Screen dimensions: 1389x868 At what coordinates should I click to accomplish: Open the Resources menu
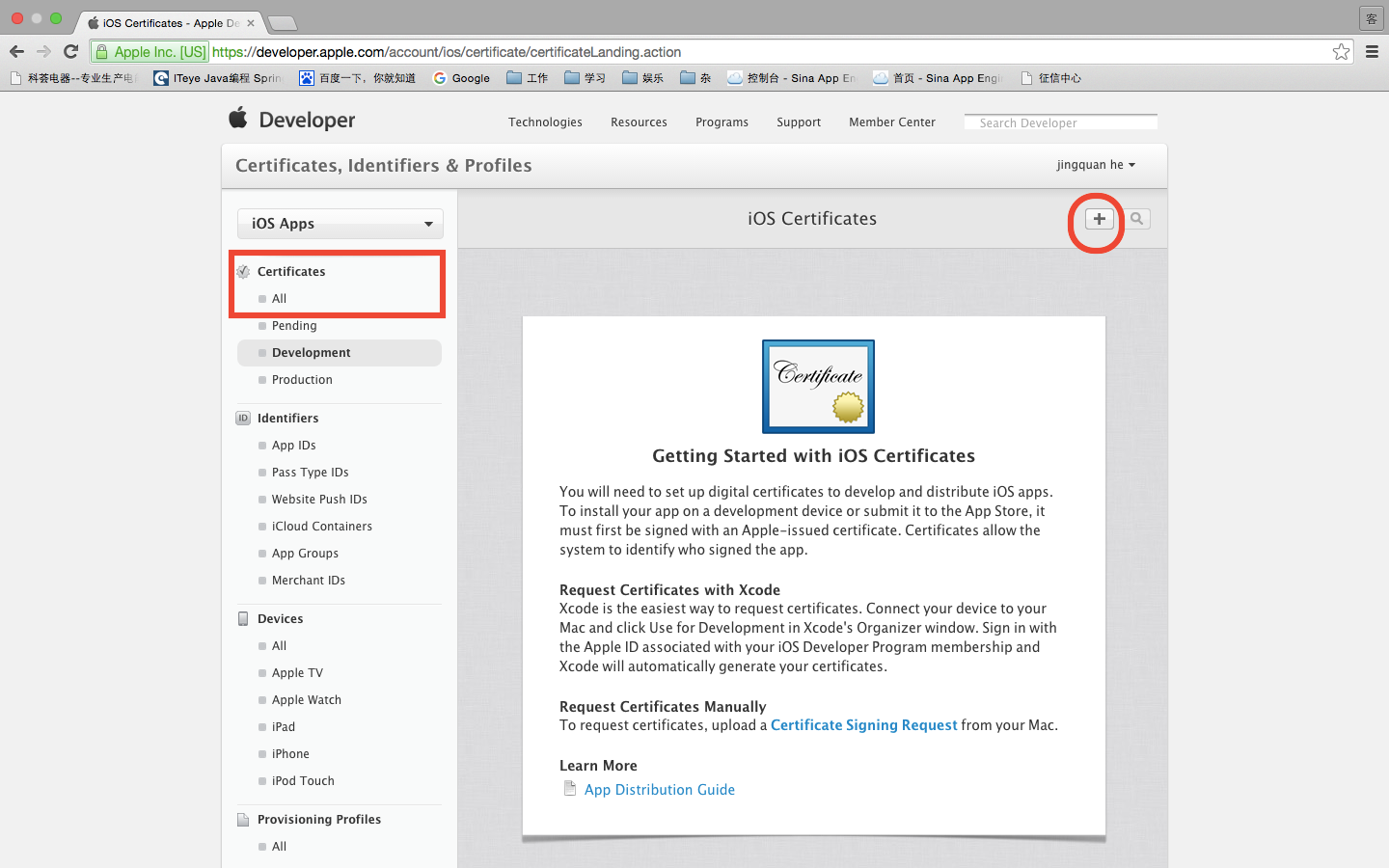(x=639, y=122)
